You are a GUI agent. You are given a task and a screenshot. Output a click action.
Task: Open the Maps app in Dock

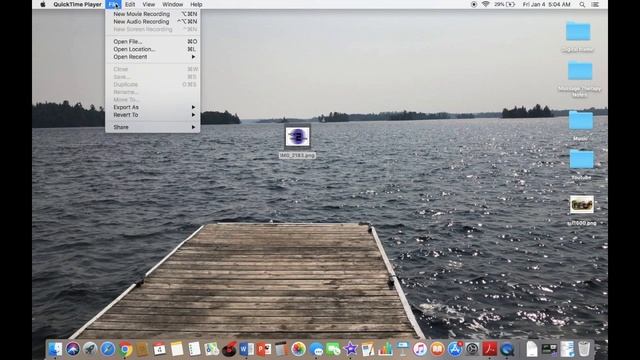tap(212, 349)
